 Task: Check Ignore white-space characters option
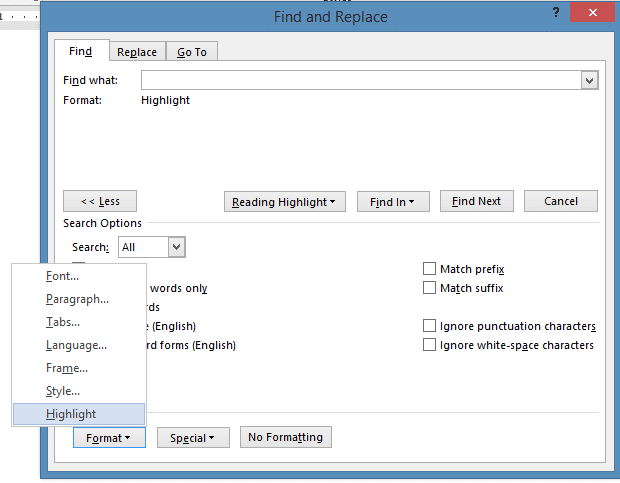pos(430,345)
